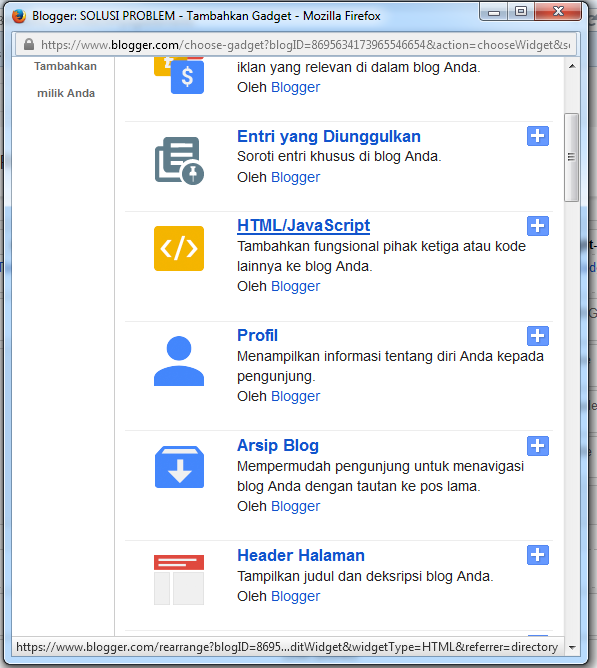
Task: Click the scrollbar down arrow
Action: [x=572, y=648]
